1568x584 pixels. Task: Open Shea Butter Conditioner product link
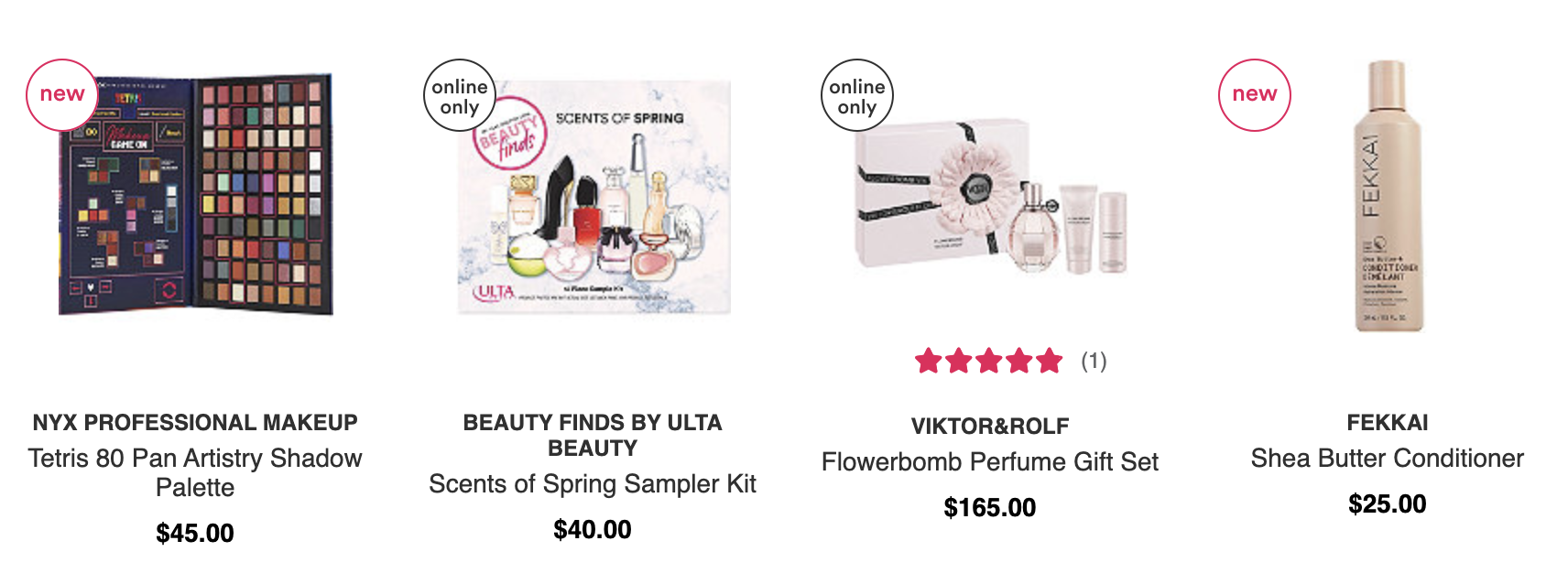(x=1388, y=458)
